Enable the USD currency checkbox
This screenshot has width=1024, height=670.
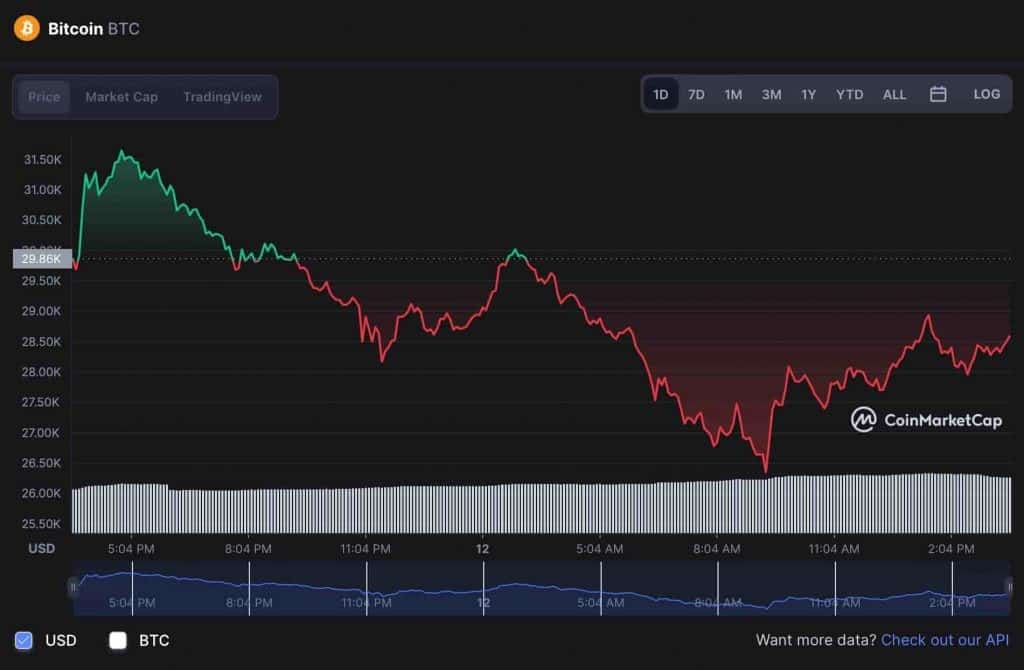[25, 640]
